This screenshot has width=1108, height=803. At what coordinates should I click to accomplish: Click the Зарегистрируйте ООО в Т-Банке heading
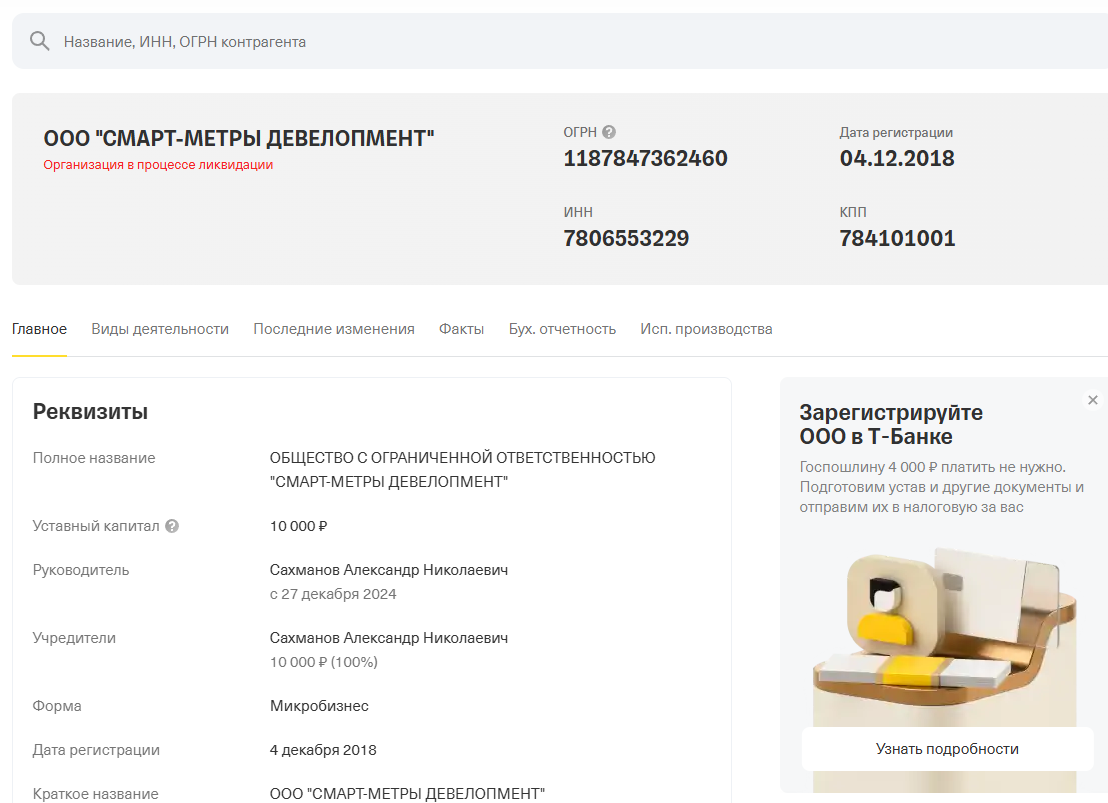click(891, 425)
